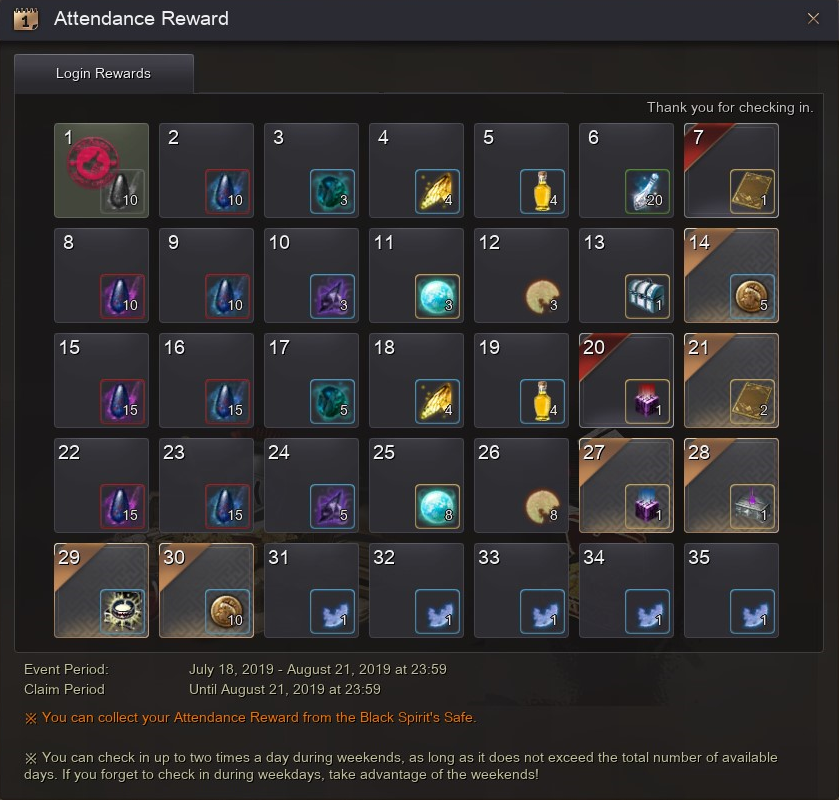Select the day 11 cyan orb icon
Image resolution: width=839 pixels, height=800 pixels.
[438, 296]
